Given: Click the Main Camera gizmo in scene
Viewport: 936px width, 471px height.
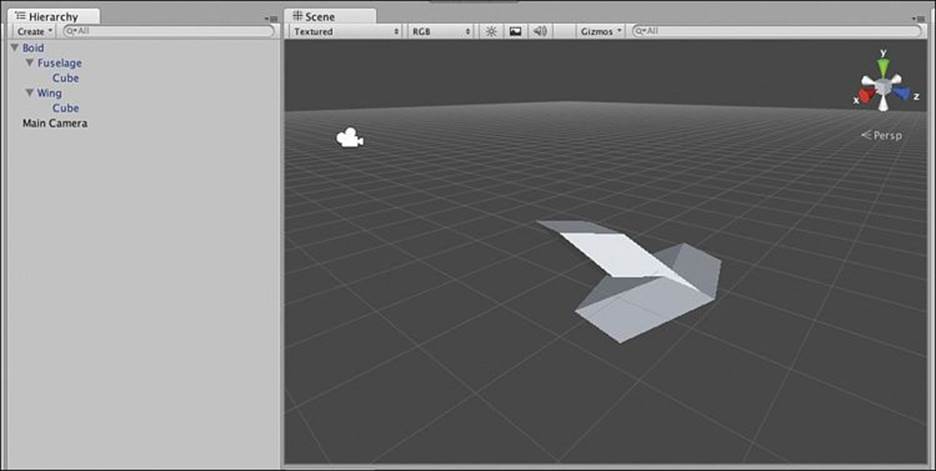Looking at the screenshot, I should click(350, 138).
